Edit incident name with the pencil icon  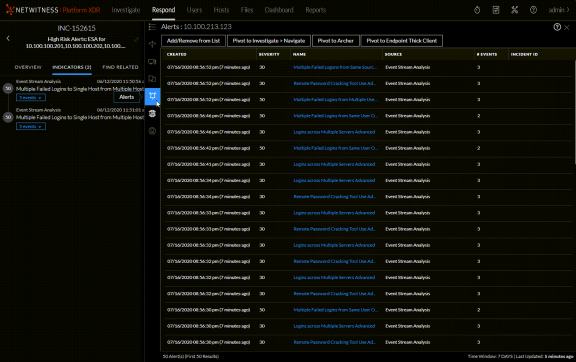pos(137,39)
